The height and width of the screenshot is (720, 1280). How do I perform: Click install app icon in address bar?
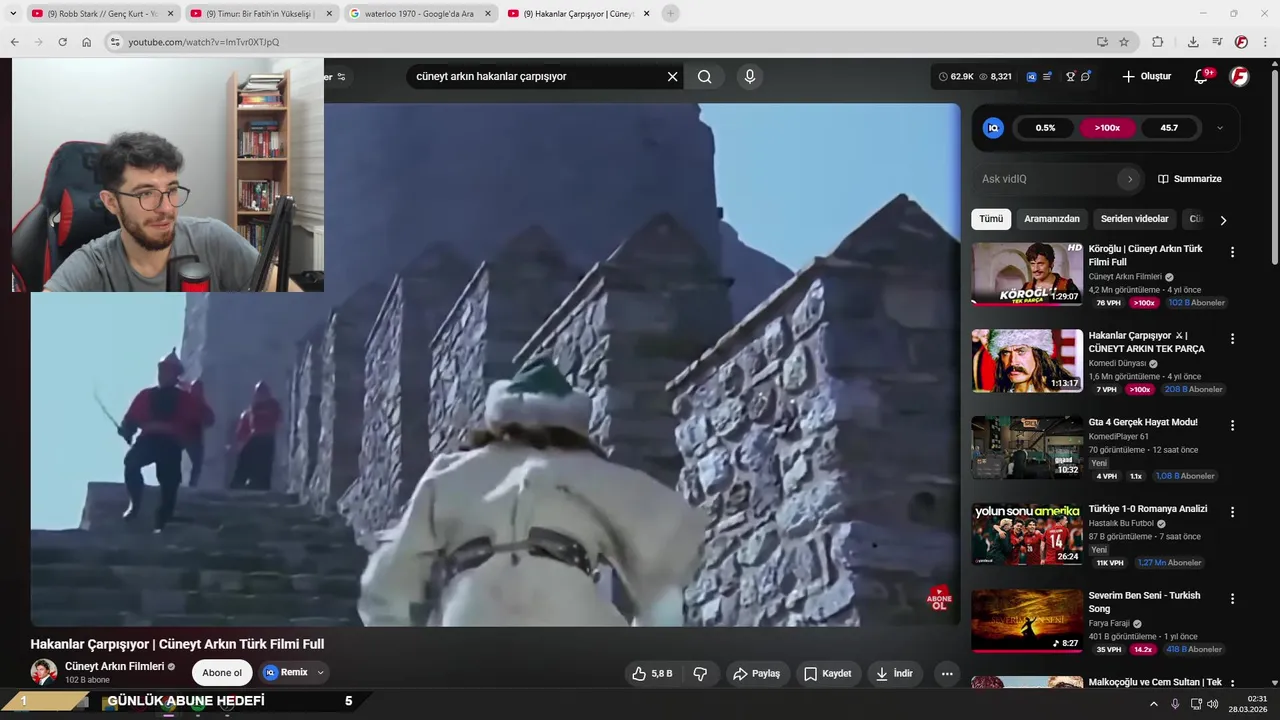1102,42
